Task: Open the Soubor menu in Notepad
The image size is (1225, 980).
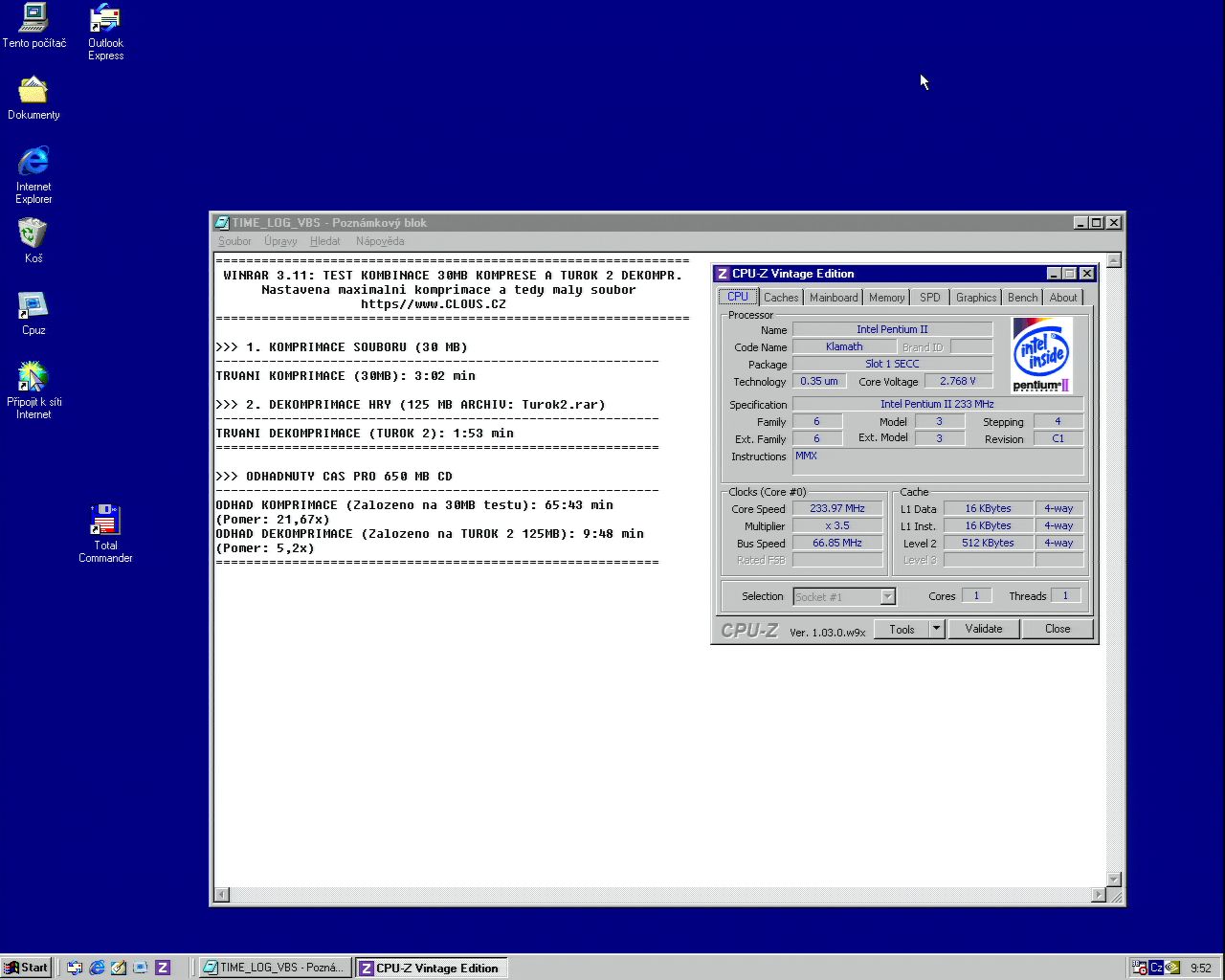Action: (x=234, y=241)
